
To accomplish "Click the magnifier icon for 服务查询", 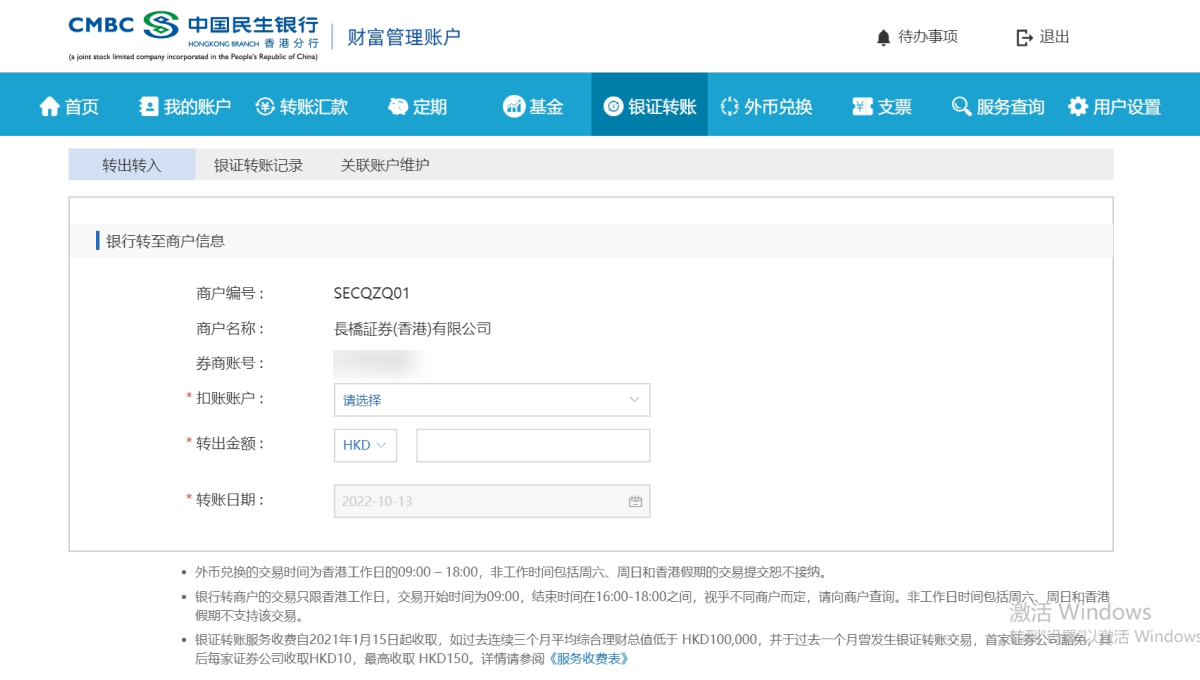I will click(x=961, y=106).
